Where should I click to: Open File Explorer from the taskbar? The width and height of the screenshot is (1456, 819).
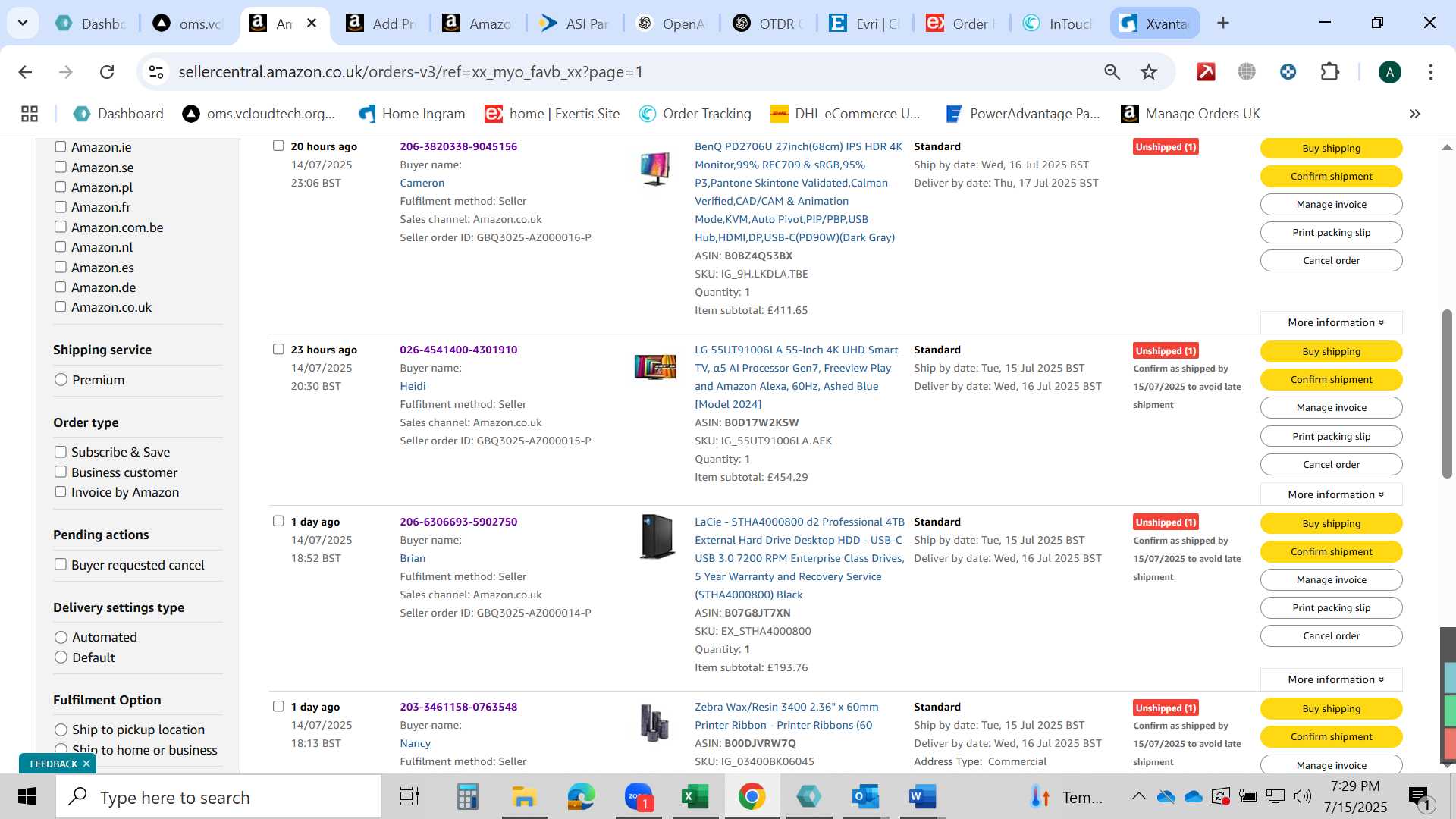tap(524, 797)
